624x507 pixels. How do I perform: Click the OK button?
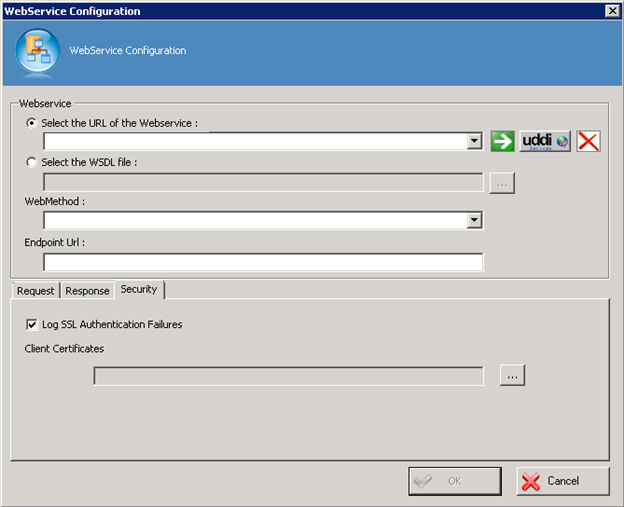click(453, 481)
